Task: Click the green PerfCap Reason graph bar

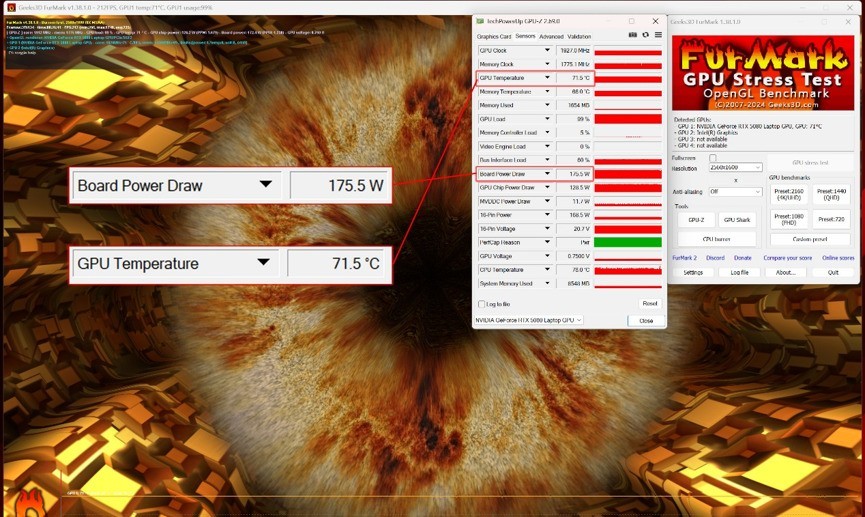Action: (628, 242)
